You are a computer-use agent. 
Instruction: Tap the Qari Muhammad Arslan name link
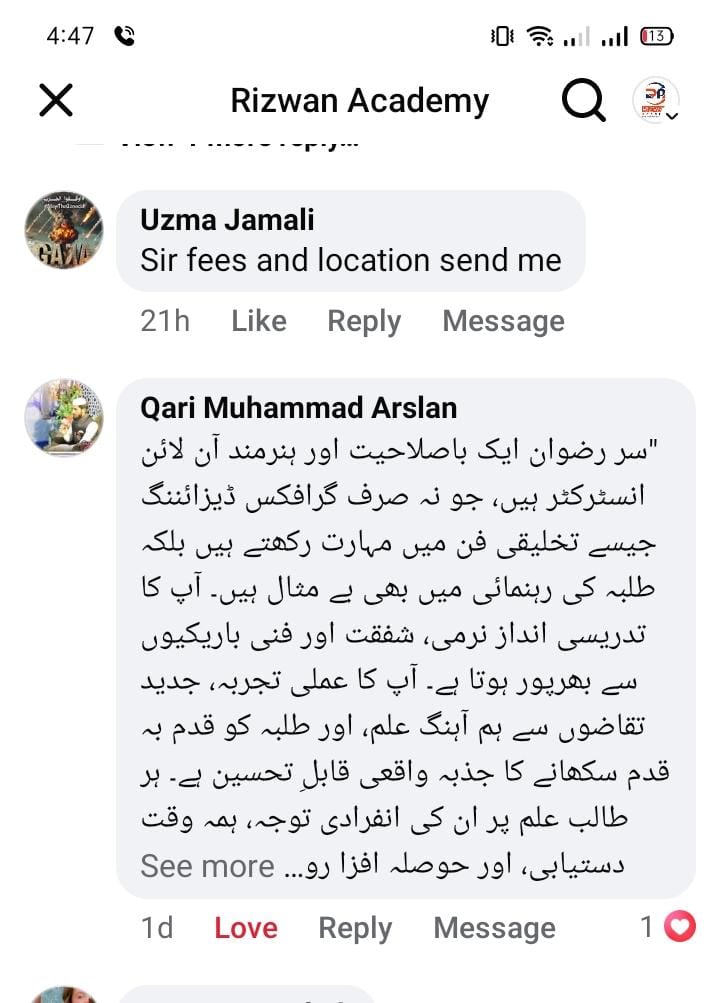coord(298,408)
